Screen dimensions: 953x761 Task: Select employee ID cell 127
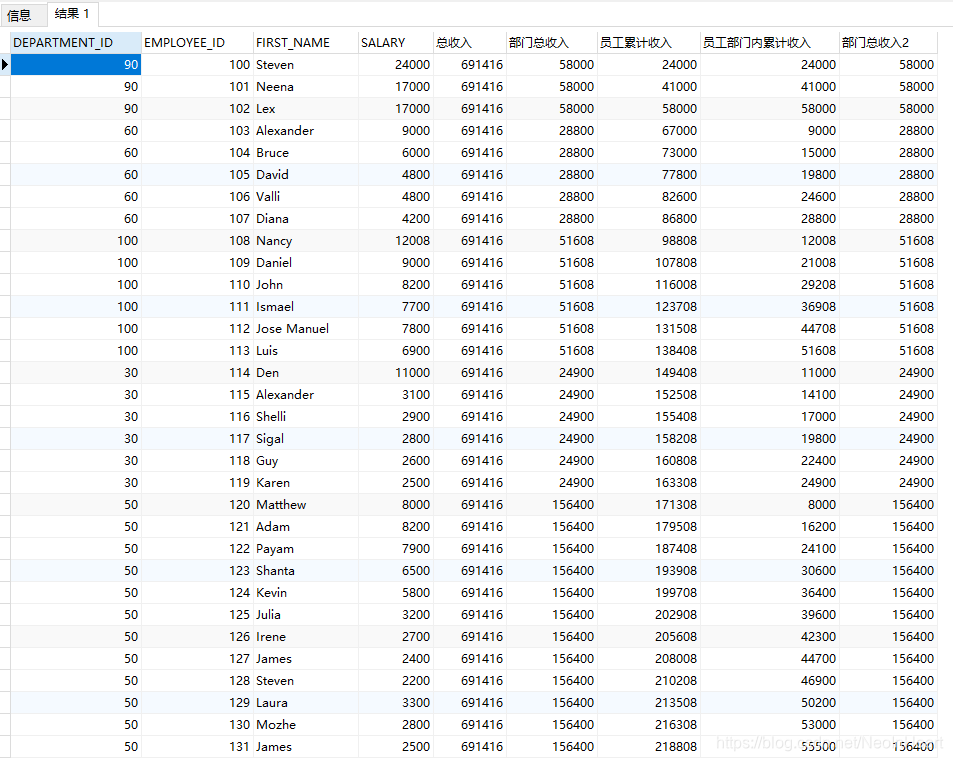198,658
